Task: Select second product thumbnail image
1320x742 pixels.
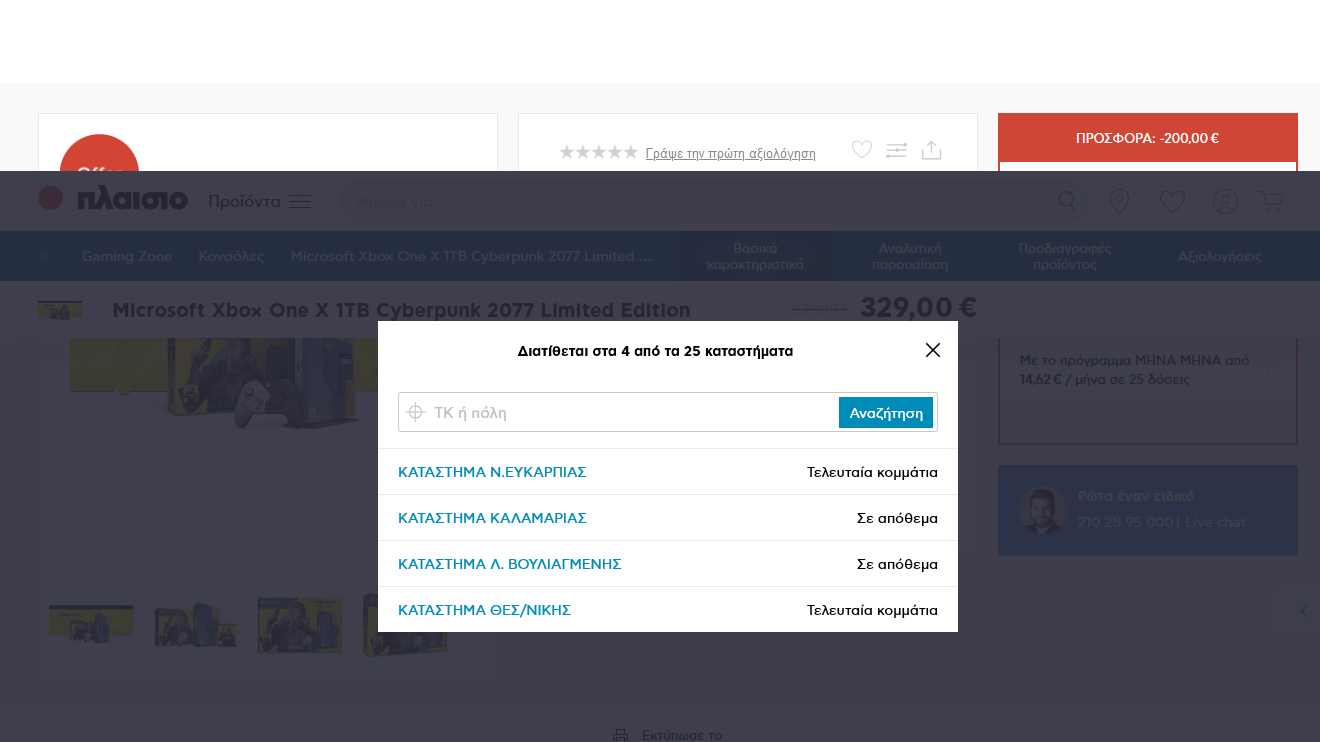Action: pyautogui.click(x=196, y=624)
